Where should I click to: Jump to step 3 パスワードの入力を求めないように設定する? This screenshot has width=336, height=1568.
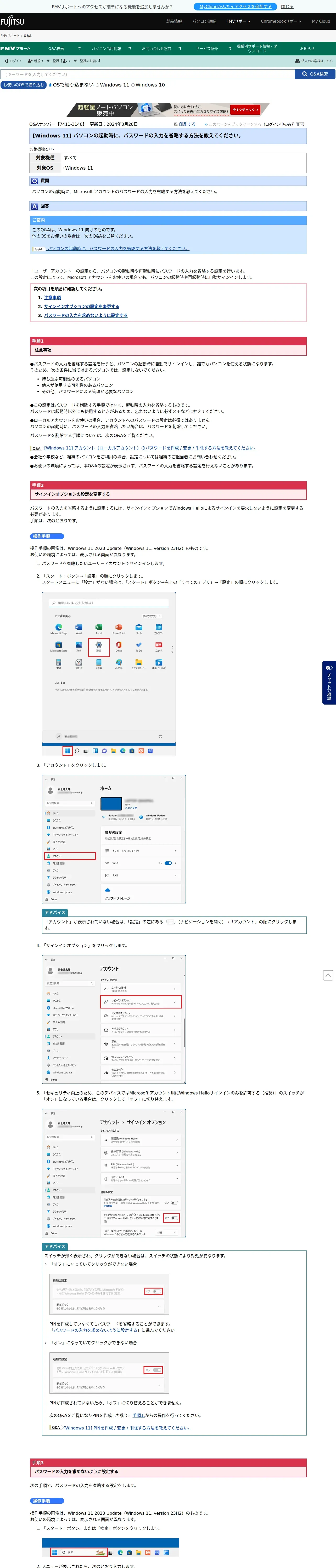[86, 315]
